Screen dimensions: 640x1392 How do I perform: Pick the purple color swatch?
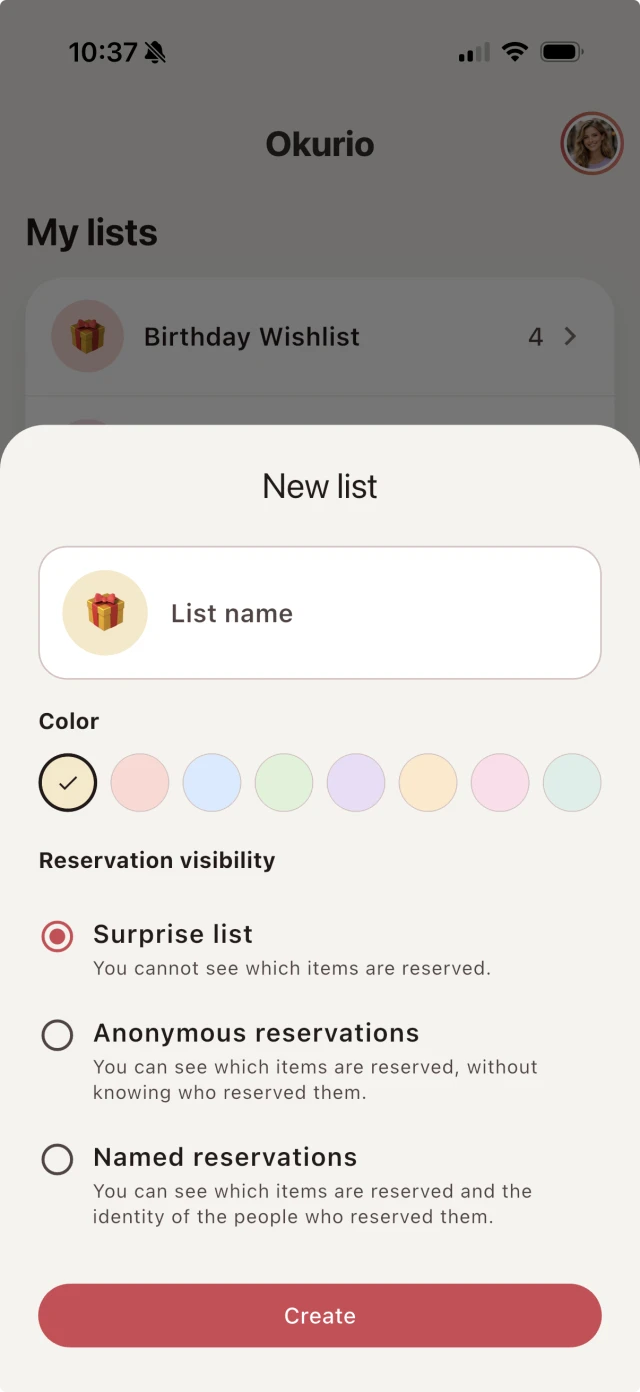pyautogui.click(x=355, y=782)
